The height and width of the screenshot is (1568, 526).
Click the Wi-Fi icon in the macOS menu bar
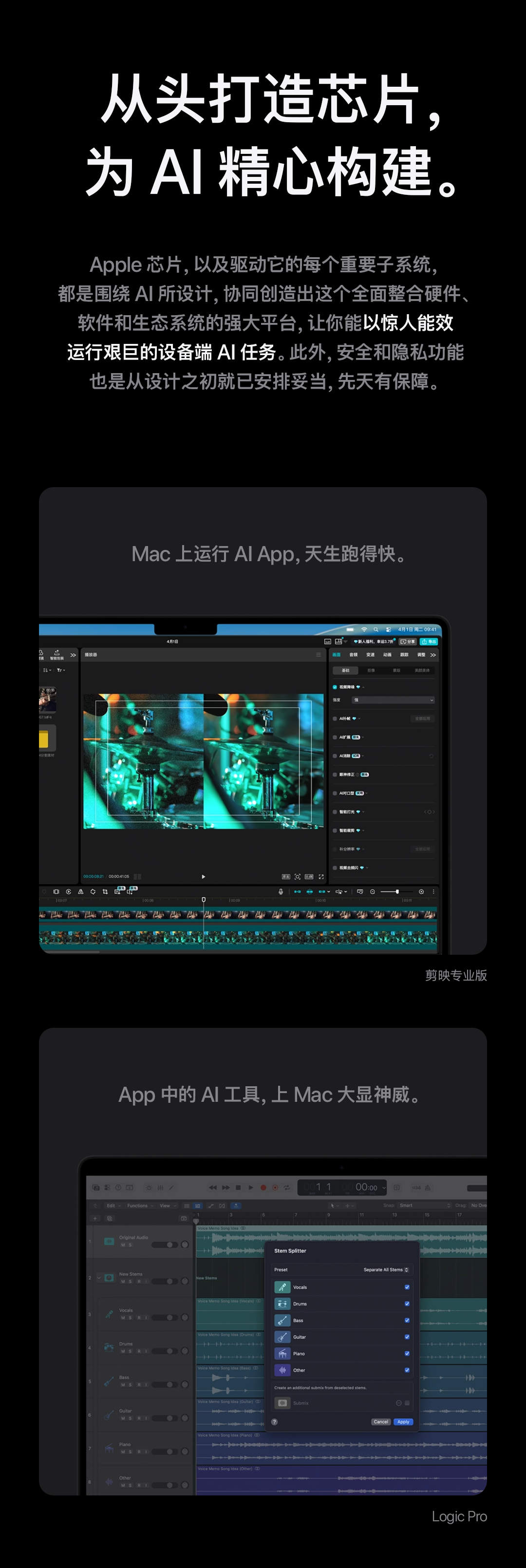[364, 629]
